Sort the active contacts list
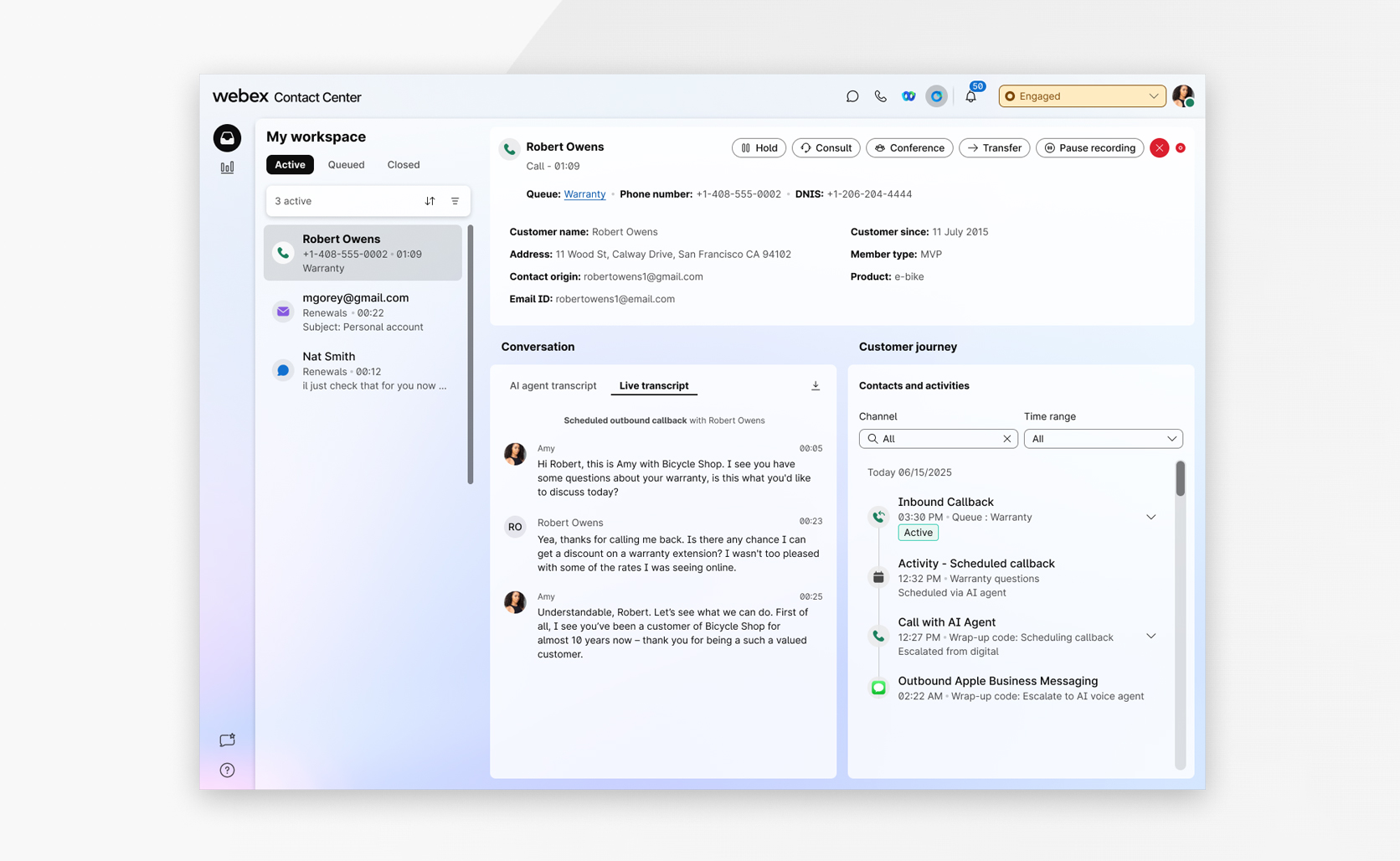The height and width of the screenshot is (861, 1400). 430,201
